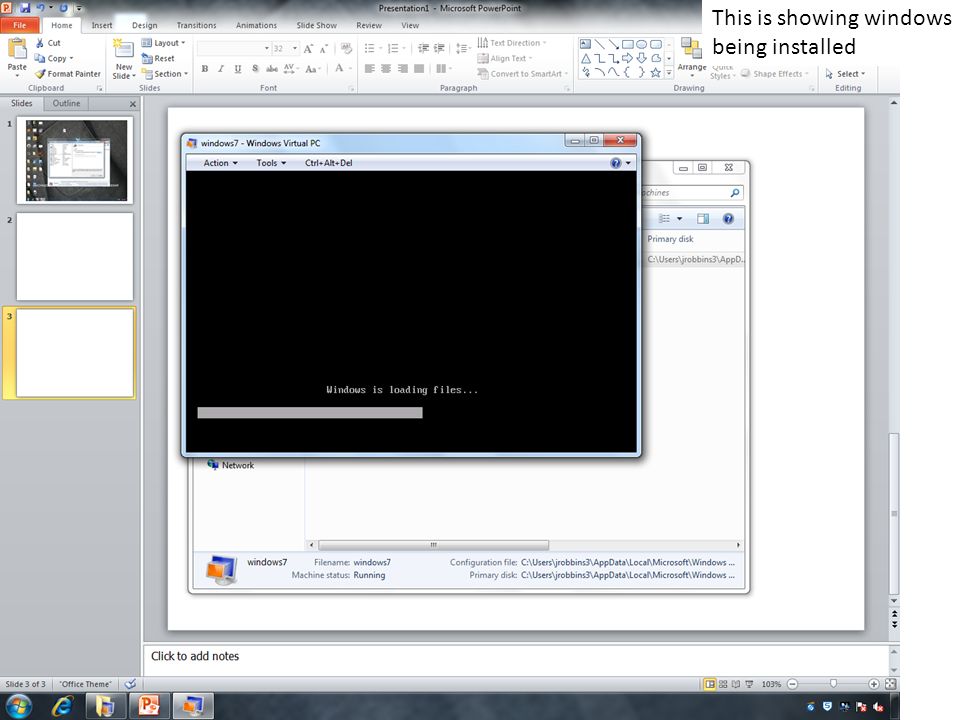This screenshot has height=720, width=960.
Task: Fit slide to current window
Action: point(891,684)
